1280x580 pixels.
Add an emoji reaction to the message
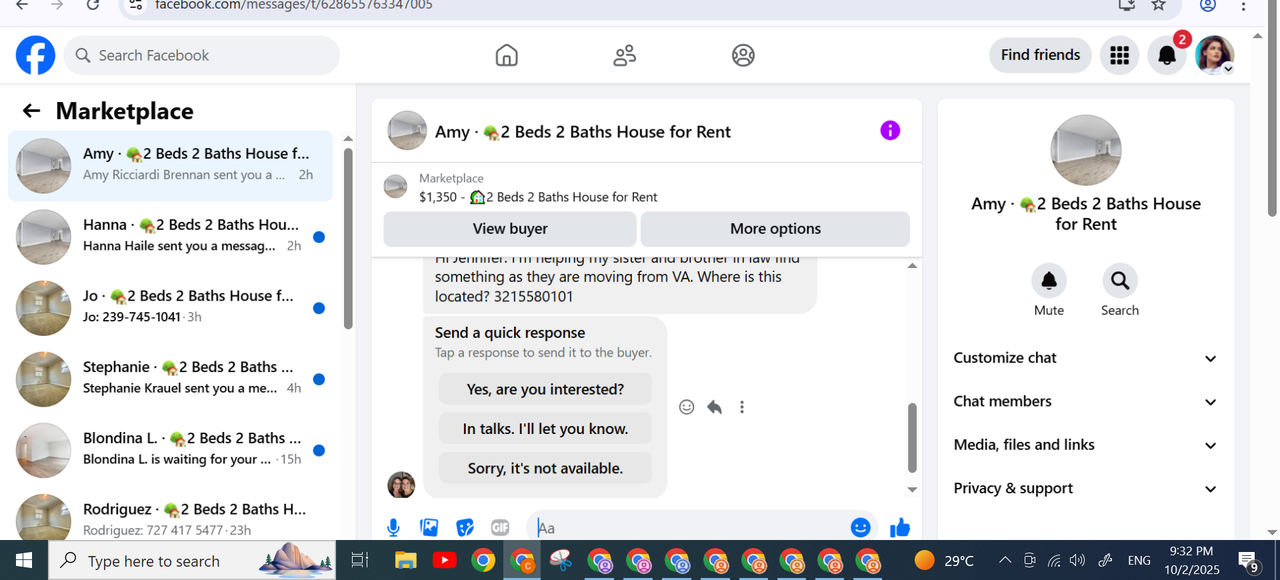point(686,407)
